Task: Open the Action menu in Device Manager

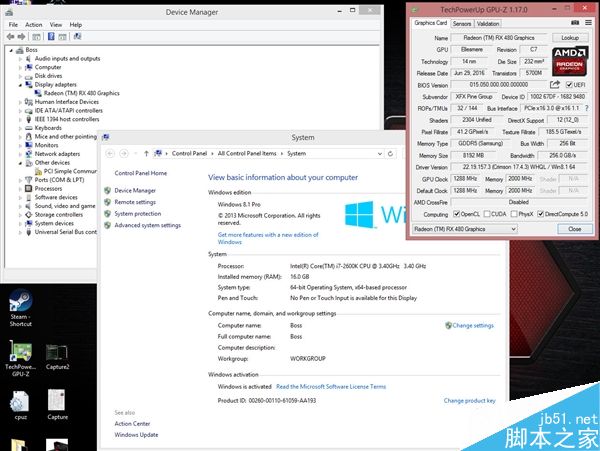Action: (34, 24)
